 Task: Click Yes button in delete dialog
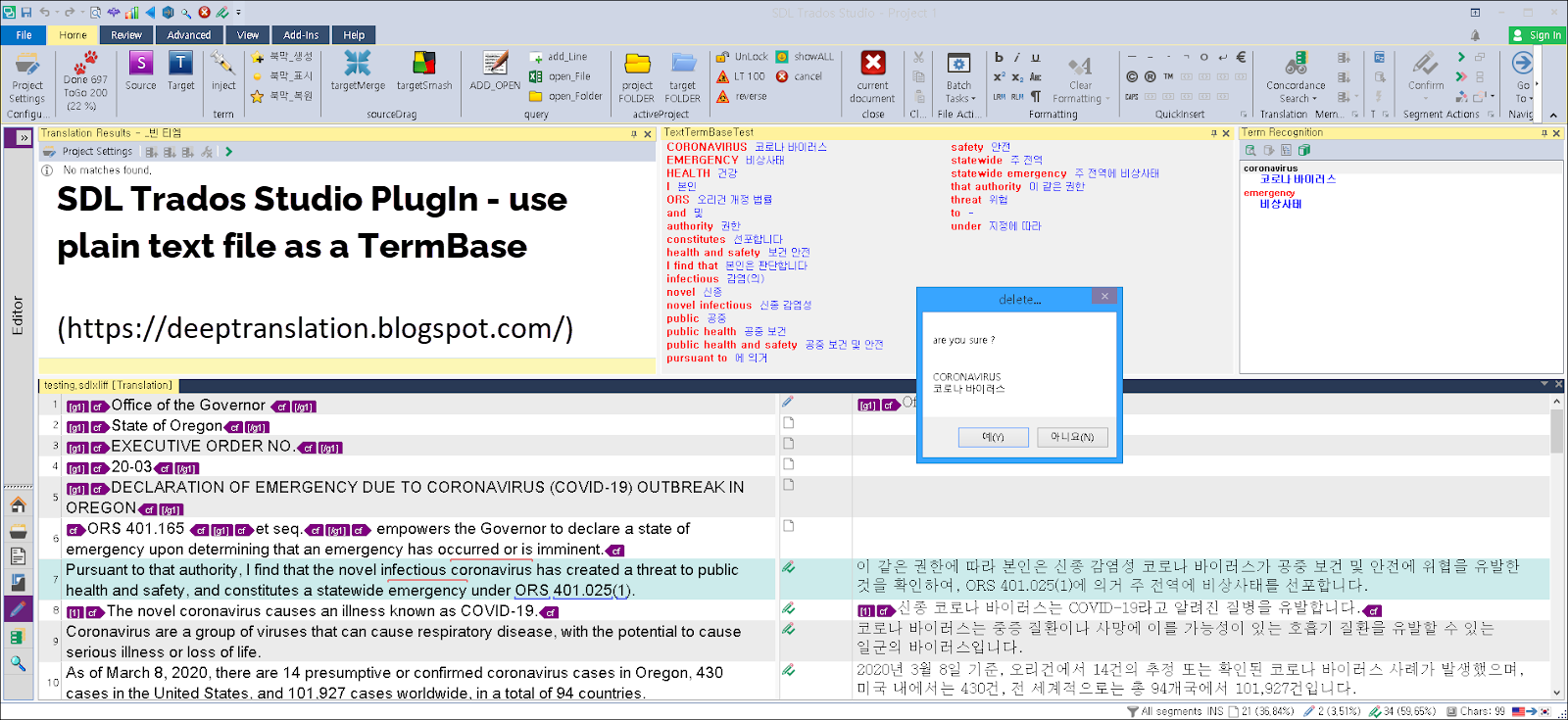coord(993,437)
